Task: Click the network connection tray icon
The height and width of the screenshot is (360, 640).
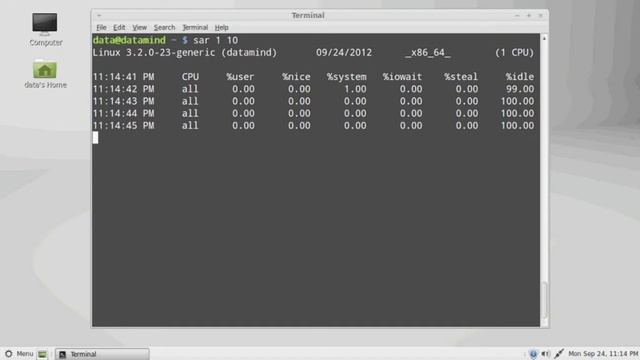Action: [x=559, y=353]
